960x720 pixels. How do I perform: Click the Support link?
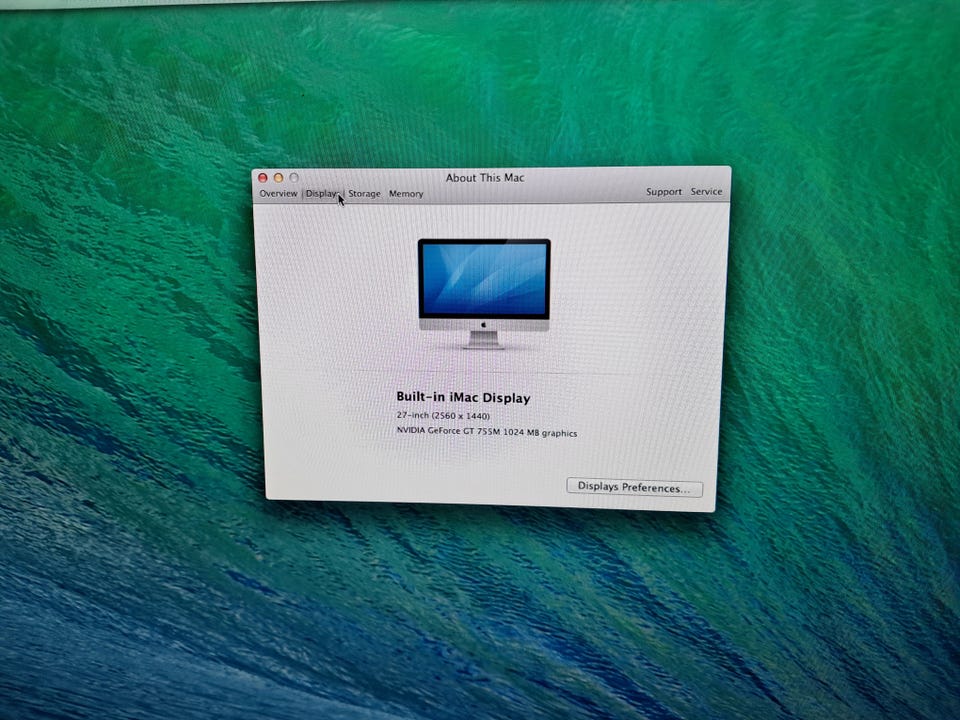pyautogui.click(x=664, y=192)
